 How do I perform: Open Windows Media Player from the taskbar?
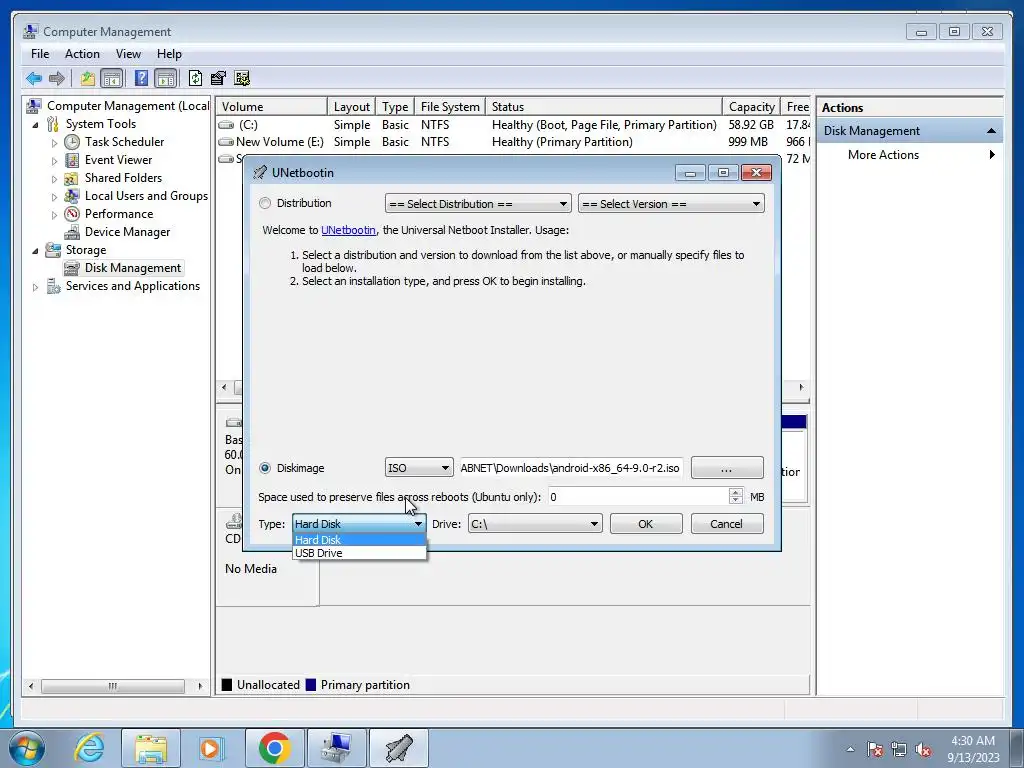tap(211, 748)
